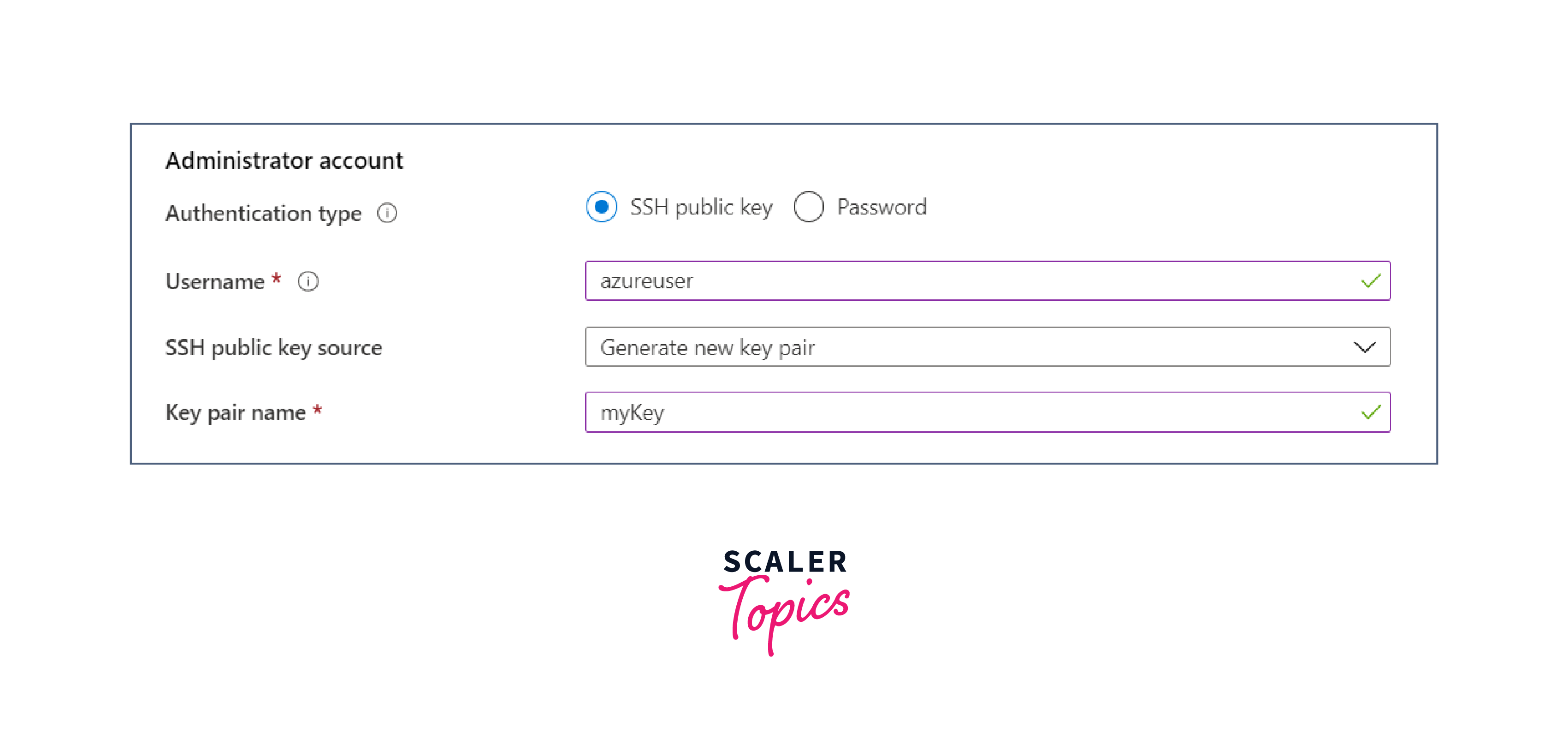
Task: Click red asterisk beside Username label
Action: [x=276, y=279]
